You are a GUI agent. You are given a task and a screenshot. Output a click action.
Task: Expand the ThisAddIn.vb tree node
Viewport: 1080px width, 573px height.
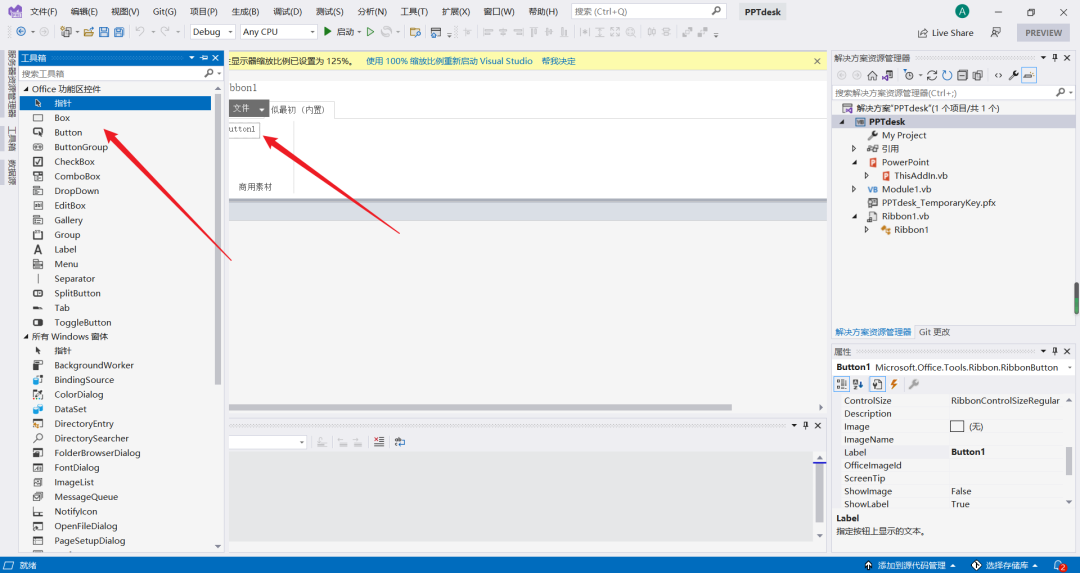[x=866, y=176]
